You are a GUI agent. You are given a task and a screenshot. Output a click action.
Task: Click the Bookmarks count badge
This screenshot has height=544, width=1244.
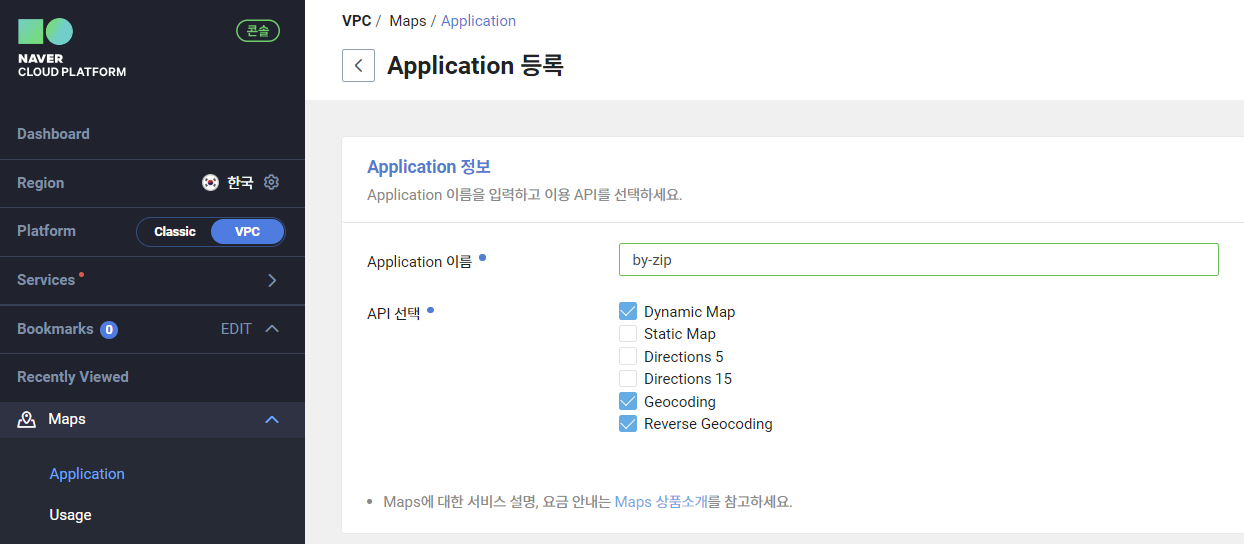coord(109,330)
